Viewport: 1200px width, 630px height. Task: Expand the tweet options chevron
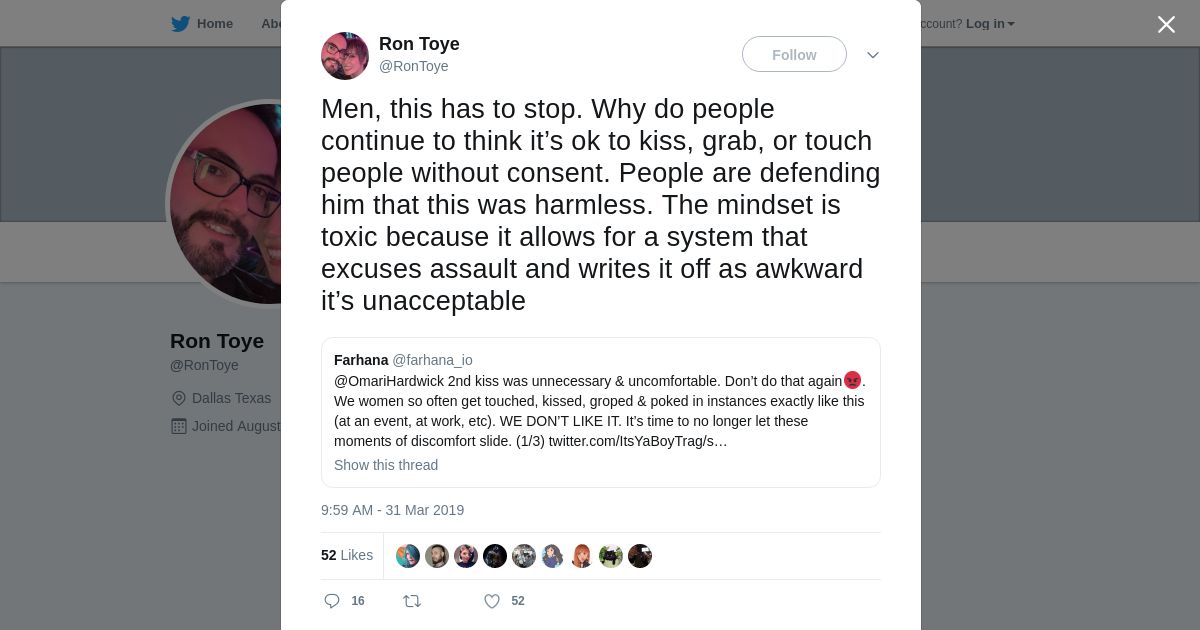pos(872,55)
